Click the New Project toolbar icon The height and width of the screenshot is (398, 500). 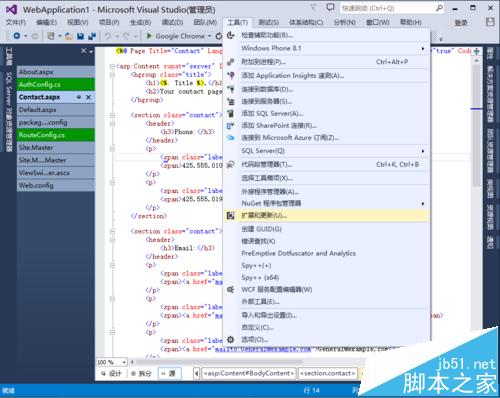point(51,36)
